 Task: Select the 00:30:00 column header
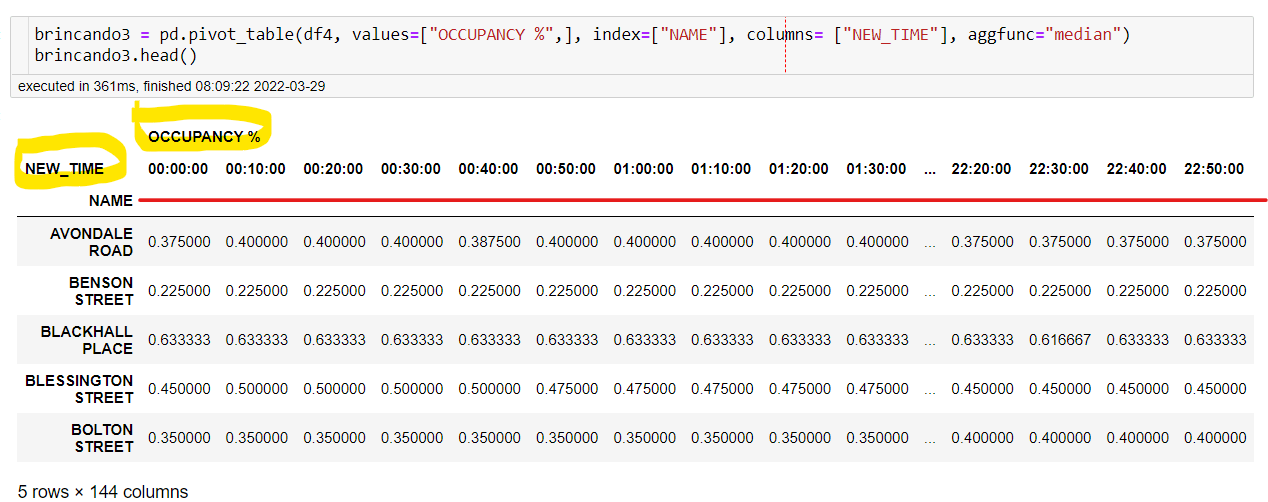coord(411,169)
